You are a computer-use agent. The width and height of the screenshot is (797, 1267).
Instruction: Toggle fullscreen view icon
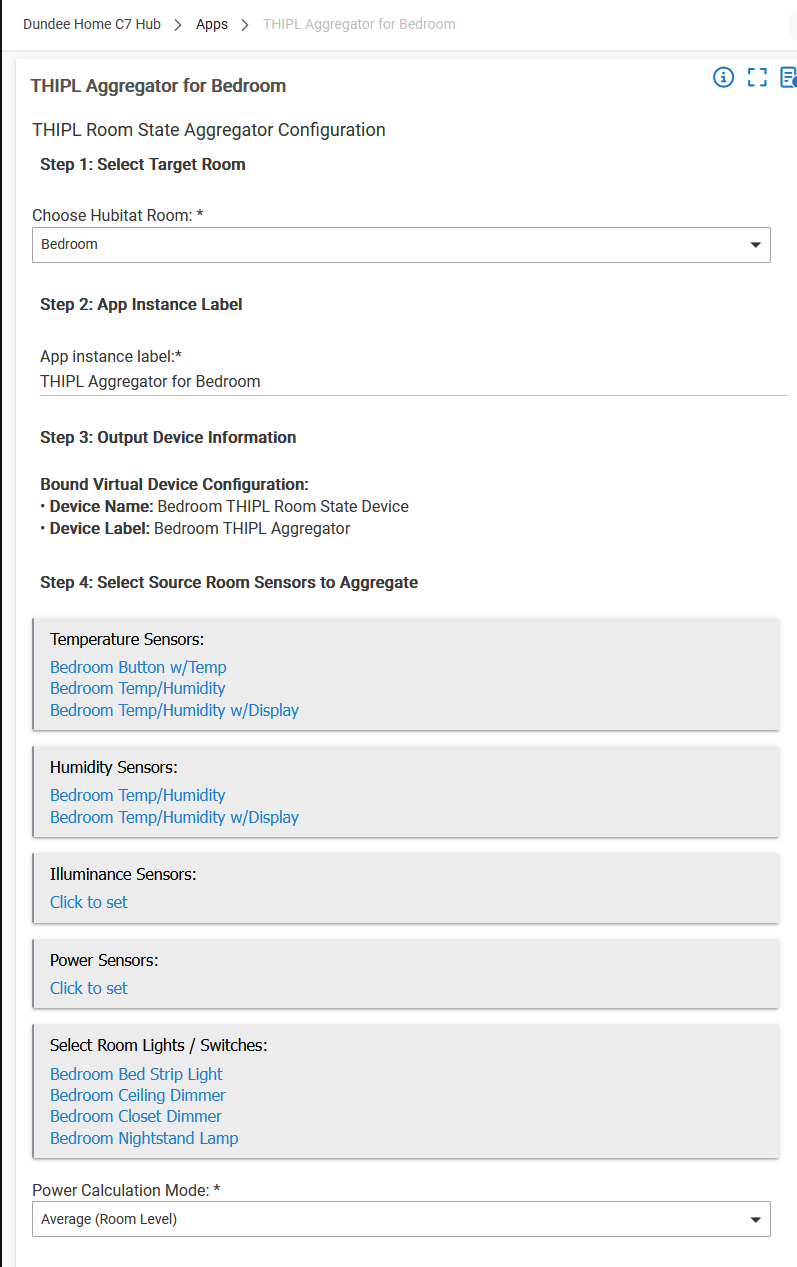click(x=757, y=77)
